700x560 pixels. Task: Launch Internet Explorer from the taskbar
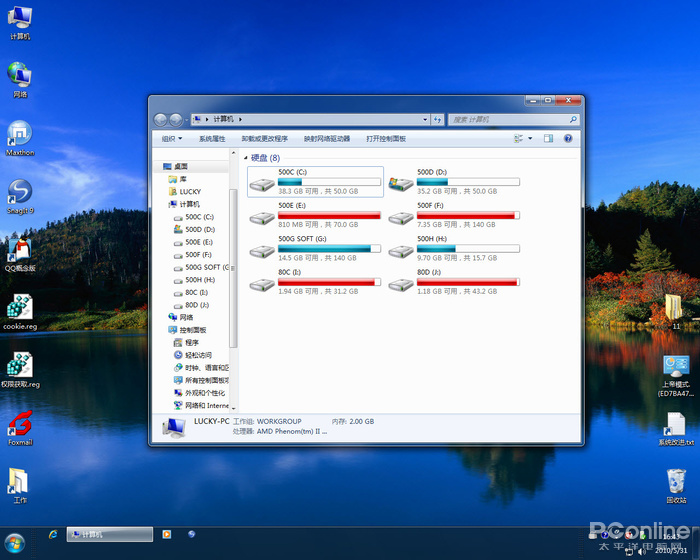coord(53,534)
